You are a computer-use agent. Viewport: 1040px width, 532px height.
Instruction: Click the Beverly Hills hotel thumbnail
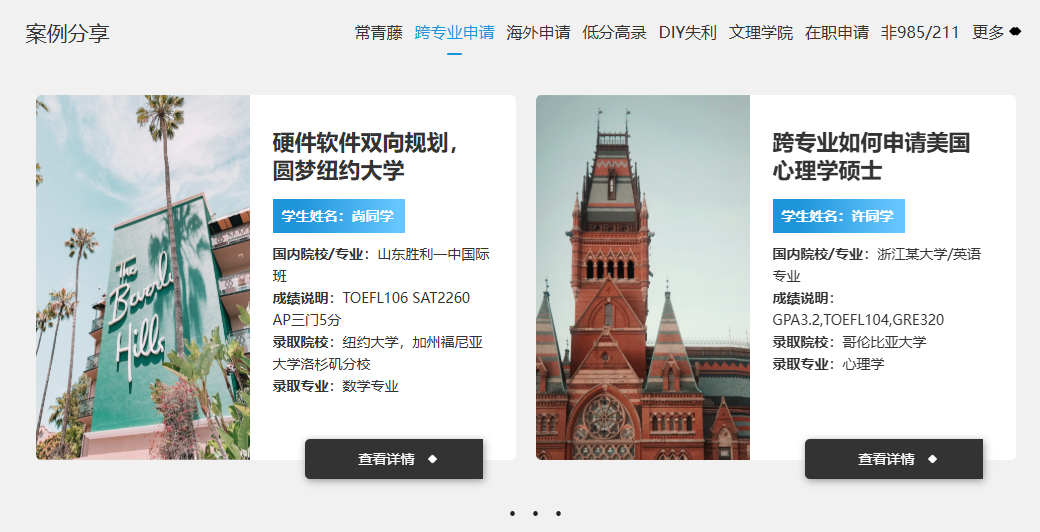(x=143, y=277)
